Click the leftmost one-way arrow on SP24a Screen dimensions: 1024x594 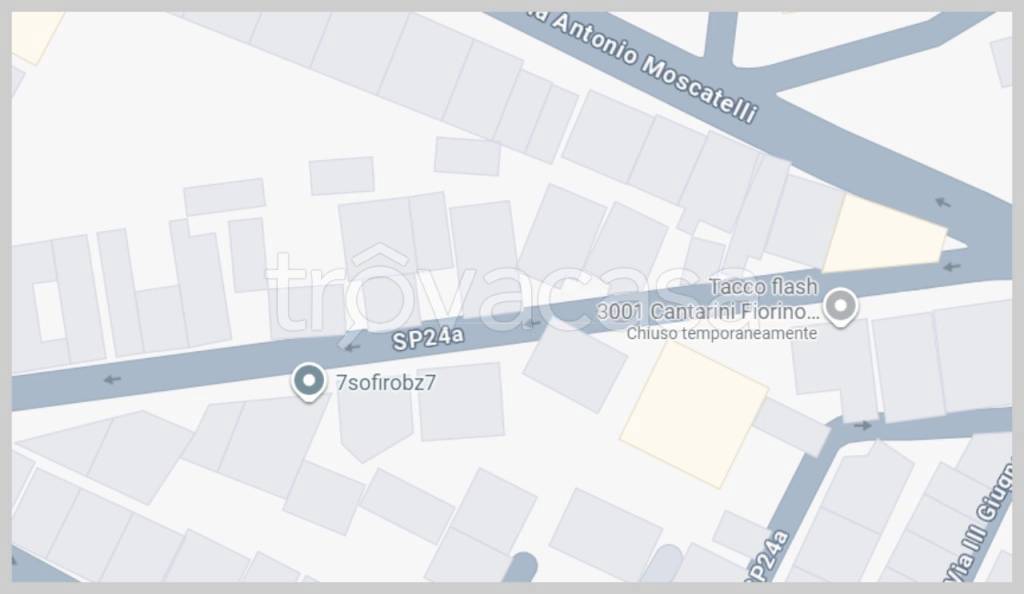(x=112, y=379)
